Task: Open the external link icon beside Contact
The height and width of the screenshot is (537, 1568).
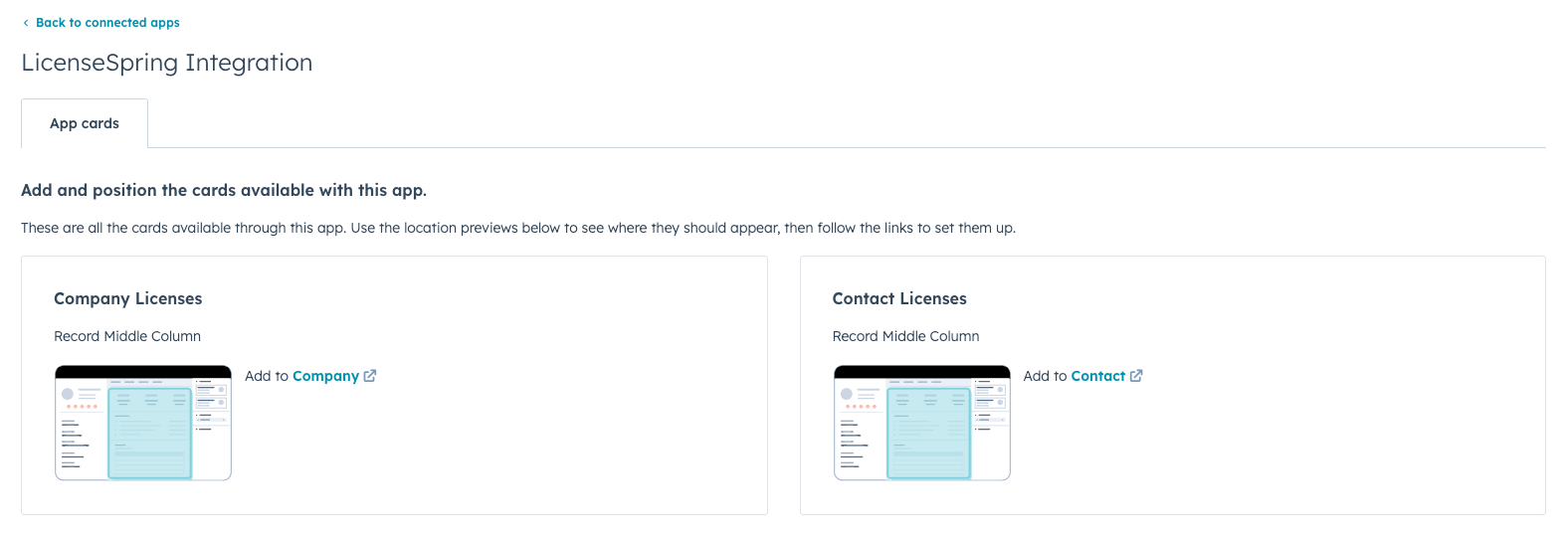Action: point(1136,376)
